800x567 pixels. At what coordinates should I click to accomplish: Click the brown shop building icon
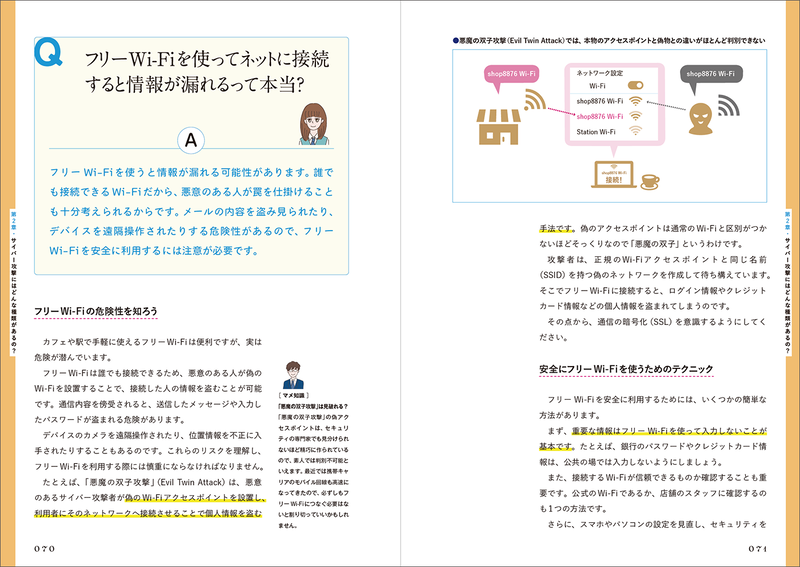498,127
